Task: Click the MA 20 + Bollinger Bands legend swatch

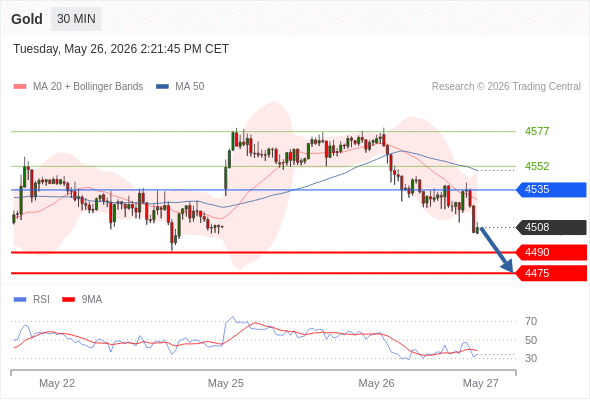Action: (20, 87)
